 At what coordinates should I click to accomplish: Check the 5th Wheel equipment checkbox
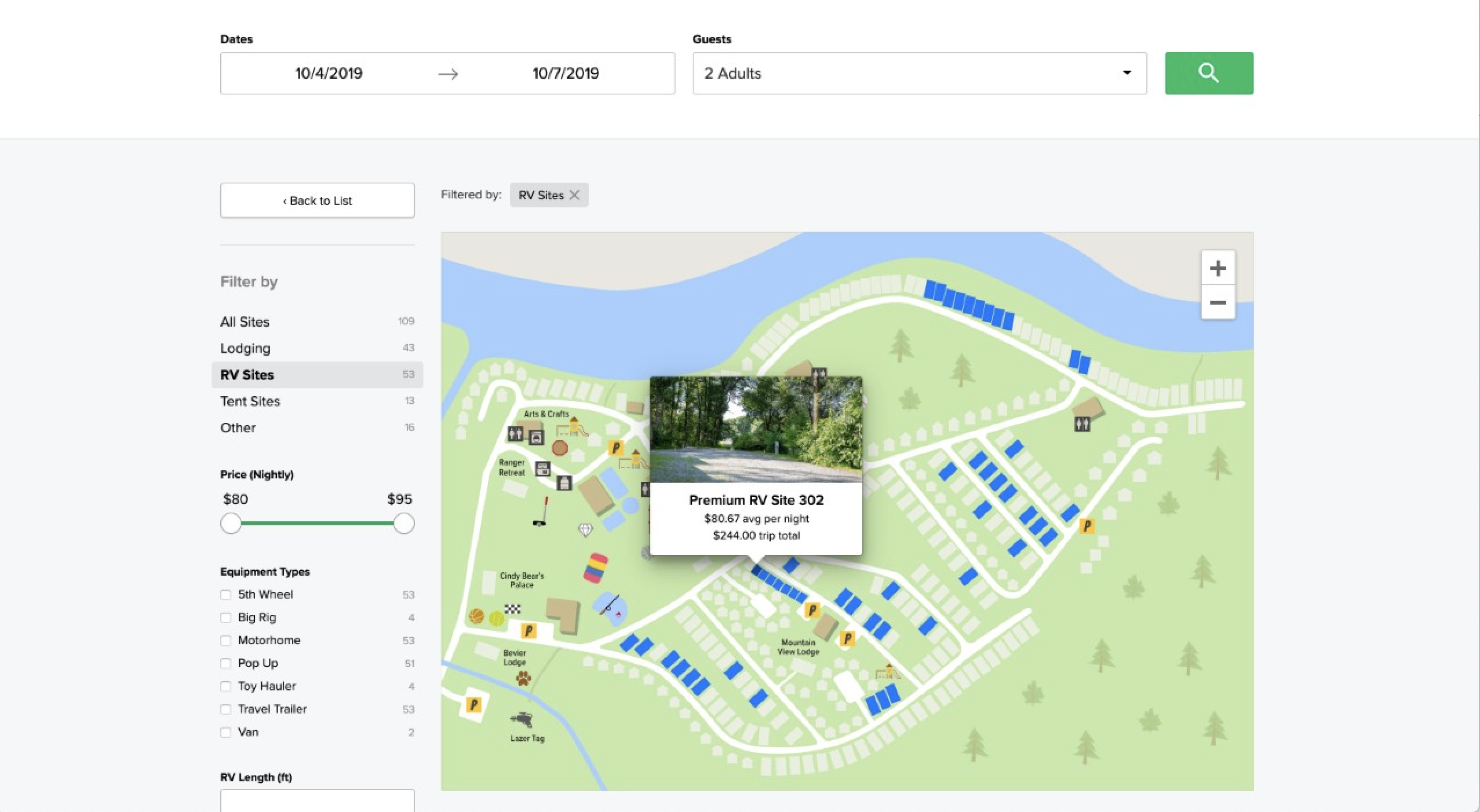point(225,595)
